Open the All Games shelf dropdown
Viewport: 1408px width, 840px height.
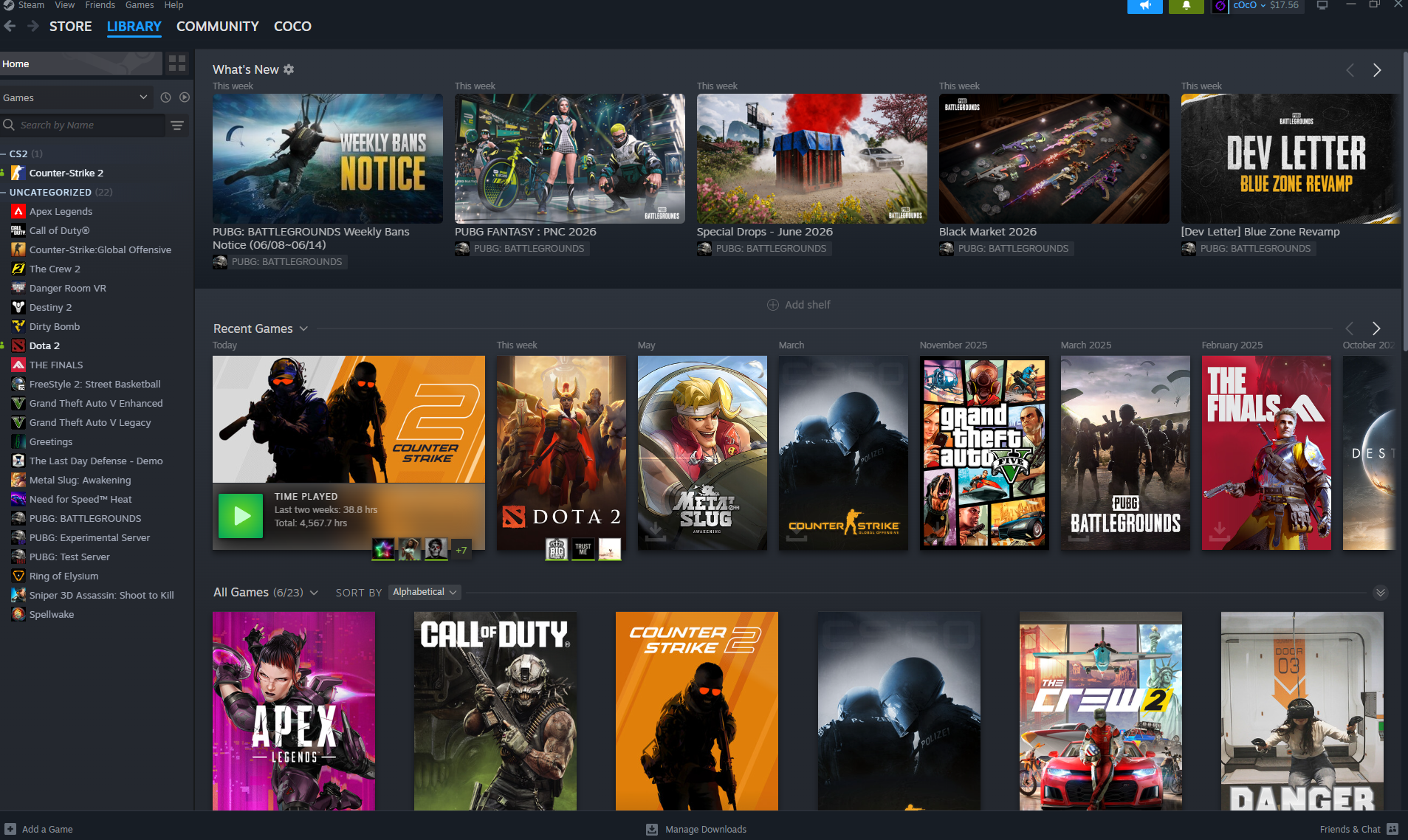click(314, 593)
